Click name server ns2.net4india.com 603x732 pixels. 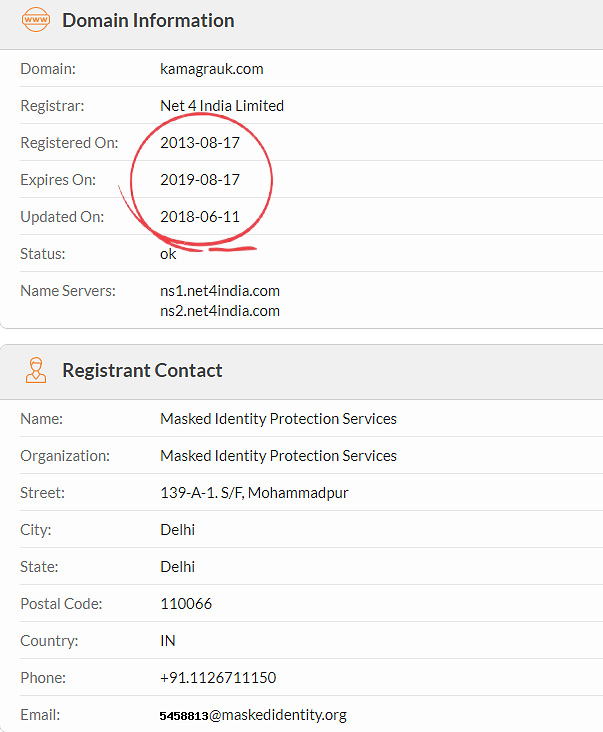pos(220,311)
